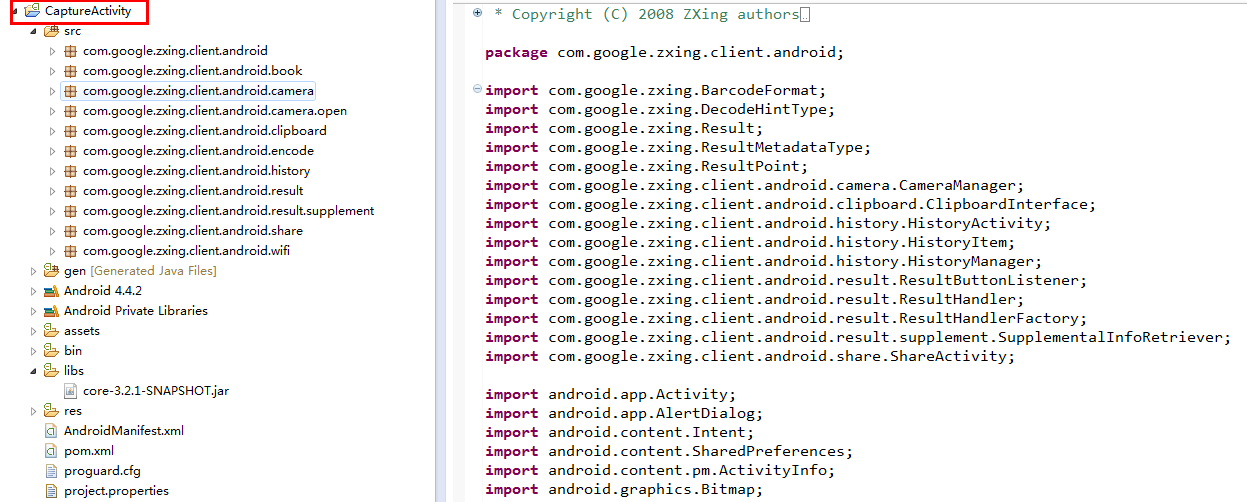Expand the camera.open package arrow

(x=53, y=111)
